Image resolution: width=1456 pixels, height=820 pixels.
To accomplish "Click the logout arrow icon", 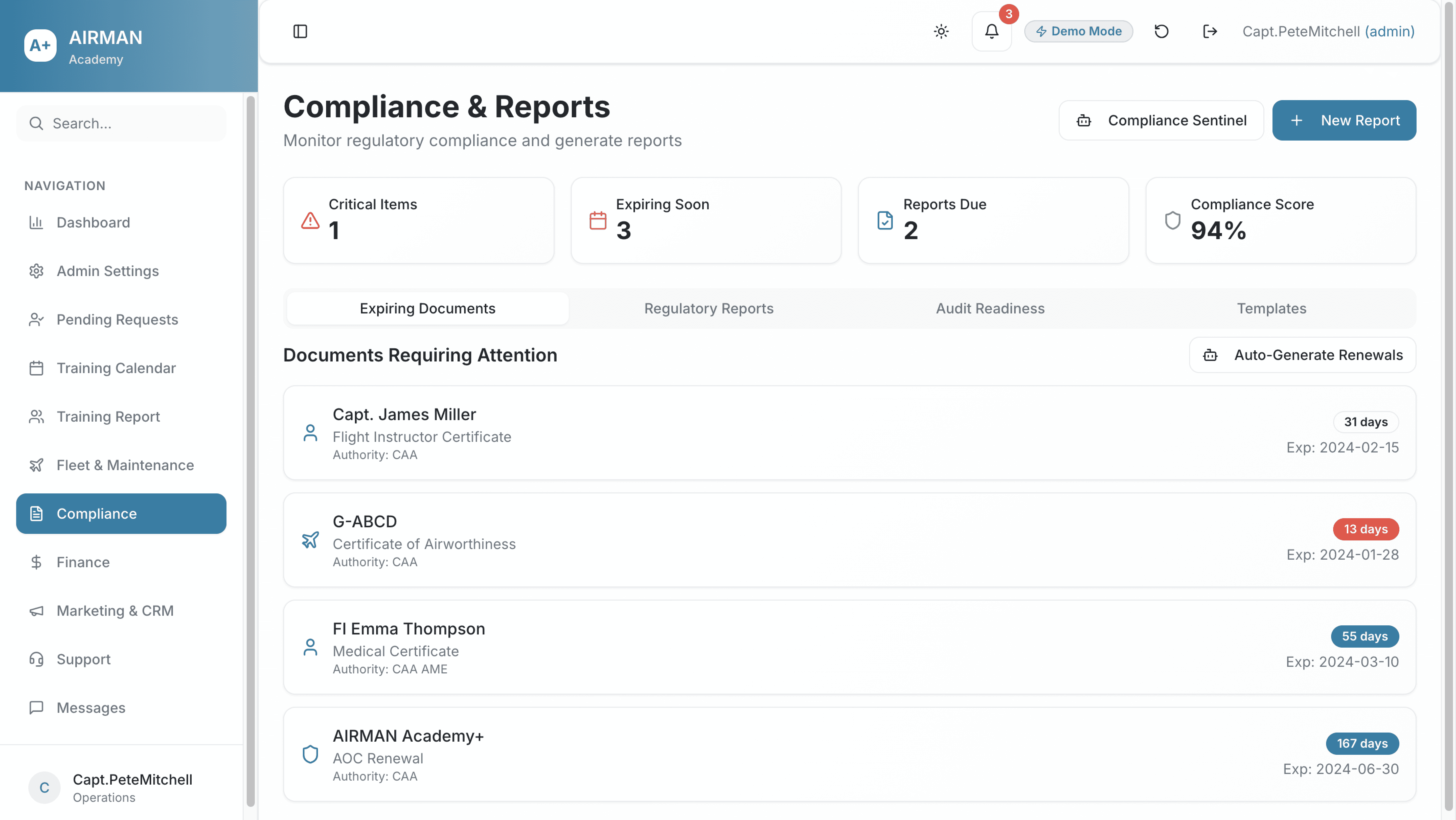I will [x=1210, y=31].
